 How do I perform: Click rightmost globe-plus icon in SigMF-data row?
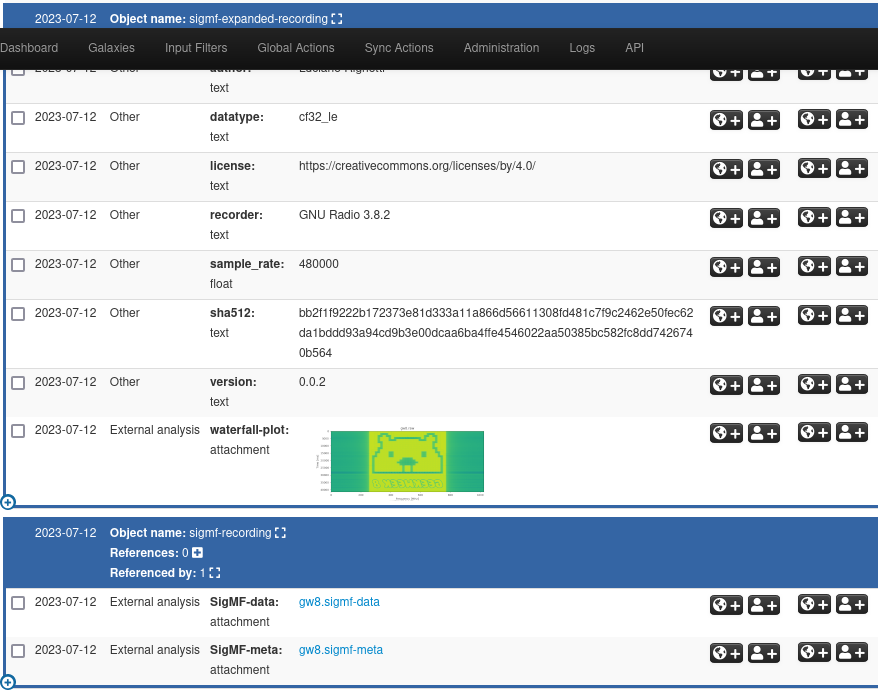(x=814, y=604)
